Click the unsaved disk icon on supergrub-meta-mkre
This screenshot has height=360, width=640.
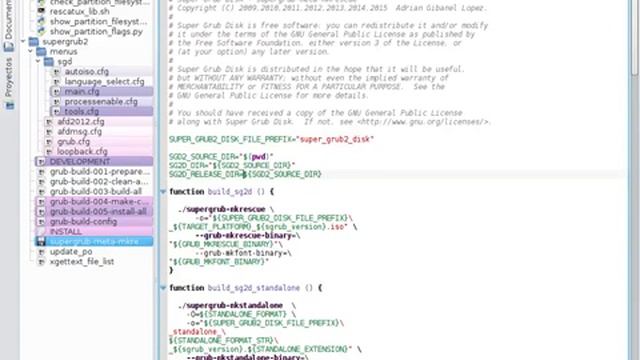coord(41,242)
